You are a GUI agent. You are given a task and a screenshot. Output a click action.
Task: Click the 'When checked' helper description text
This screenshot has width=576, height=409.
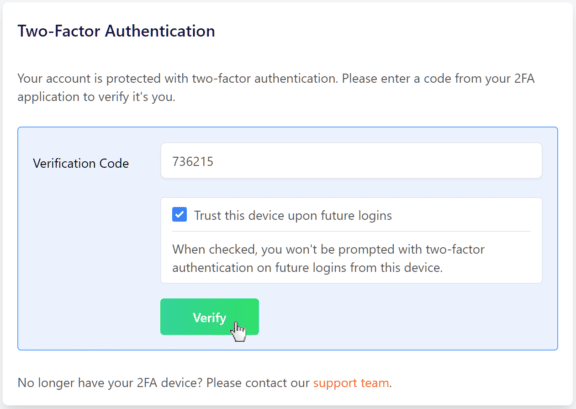tap(328, 258)
